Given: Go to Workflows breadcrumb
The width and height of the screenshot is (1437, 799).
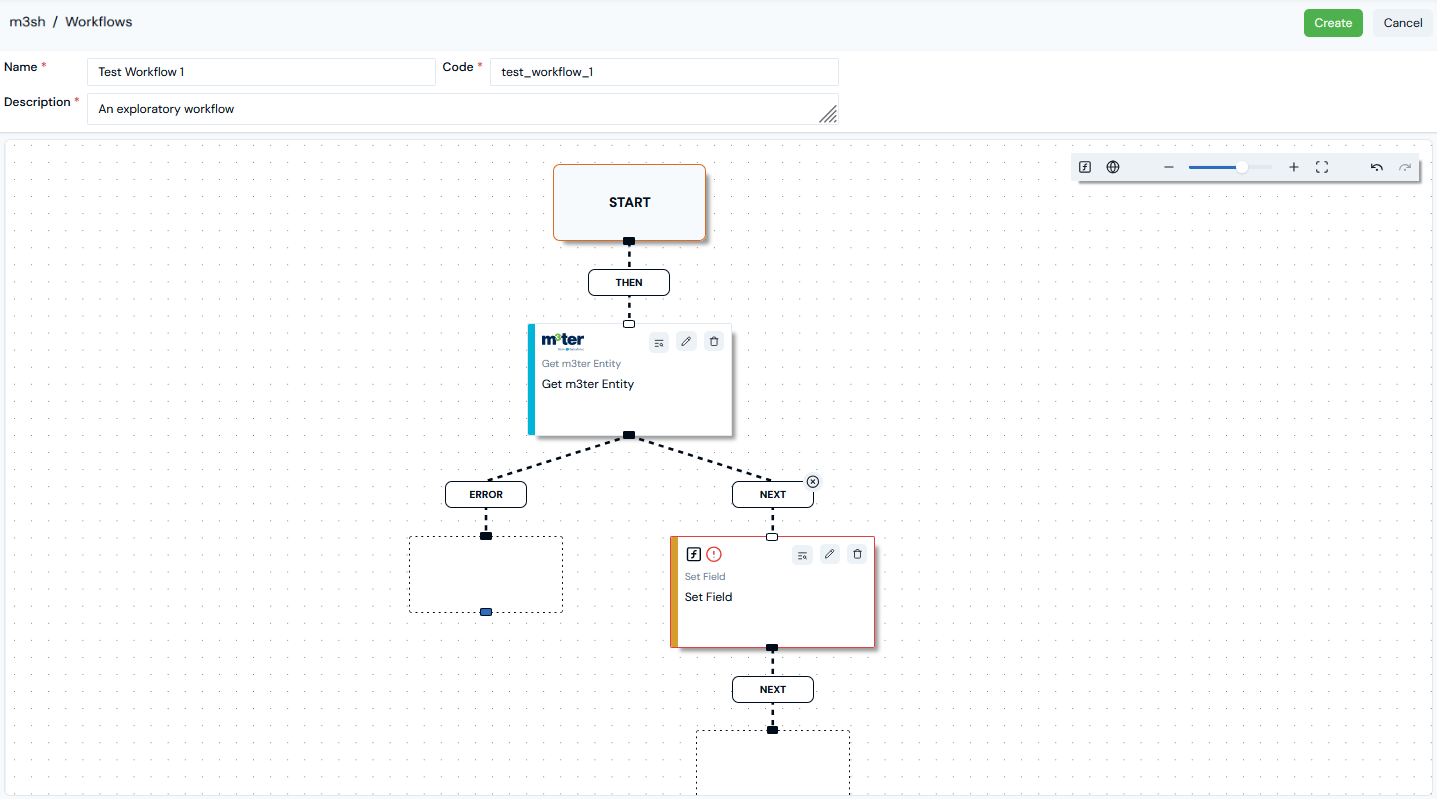Looking at the screenshot, I should click(x=99, y=21).
